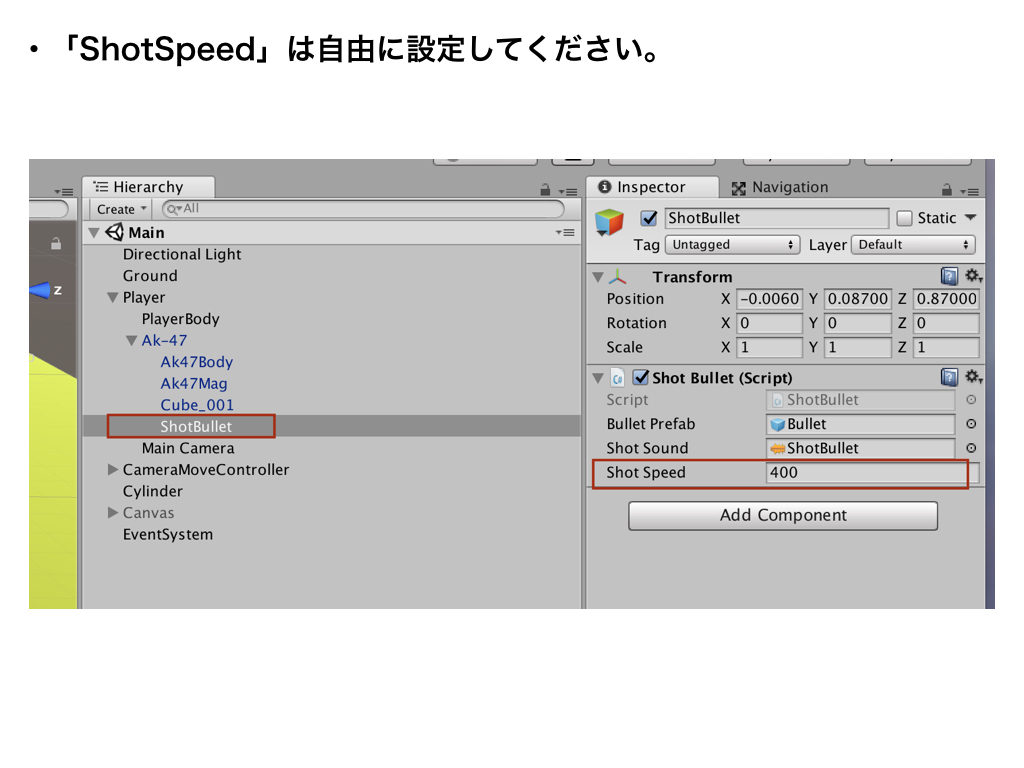Select ShotBullet row in Hierarchy
This screenshot has height=768, width=1024.
pyautogui.click(x=332, y=426)
